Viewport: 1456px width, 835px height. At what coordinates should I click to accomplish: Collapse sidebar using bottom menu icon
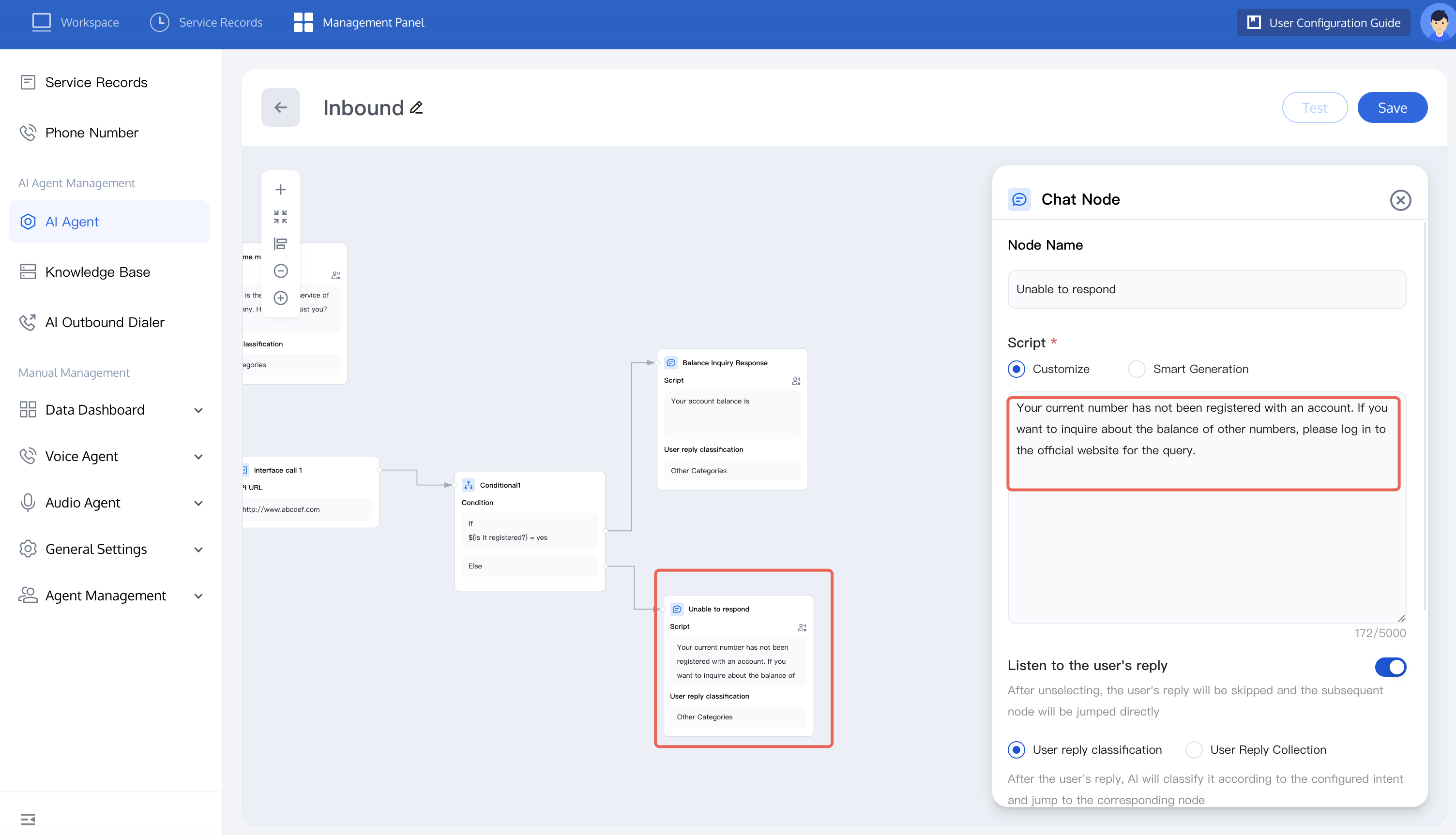(x=28, y=819)
